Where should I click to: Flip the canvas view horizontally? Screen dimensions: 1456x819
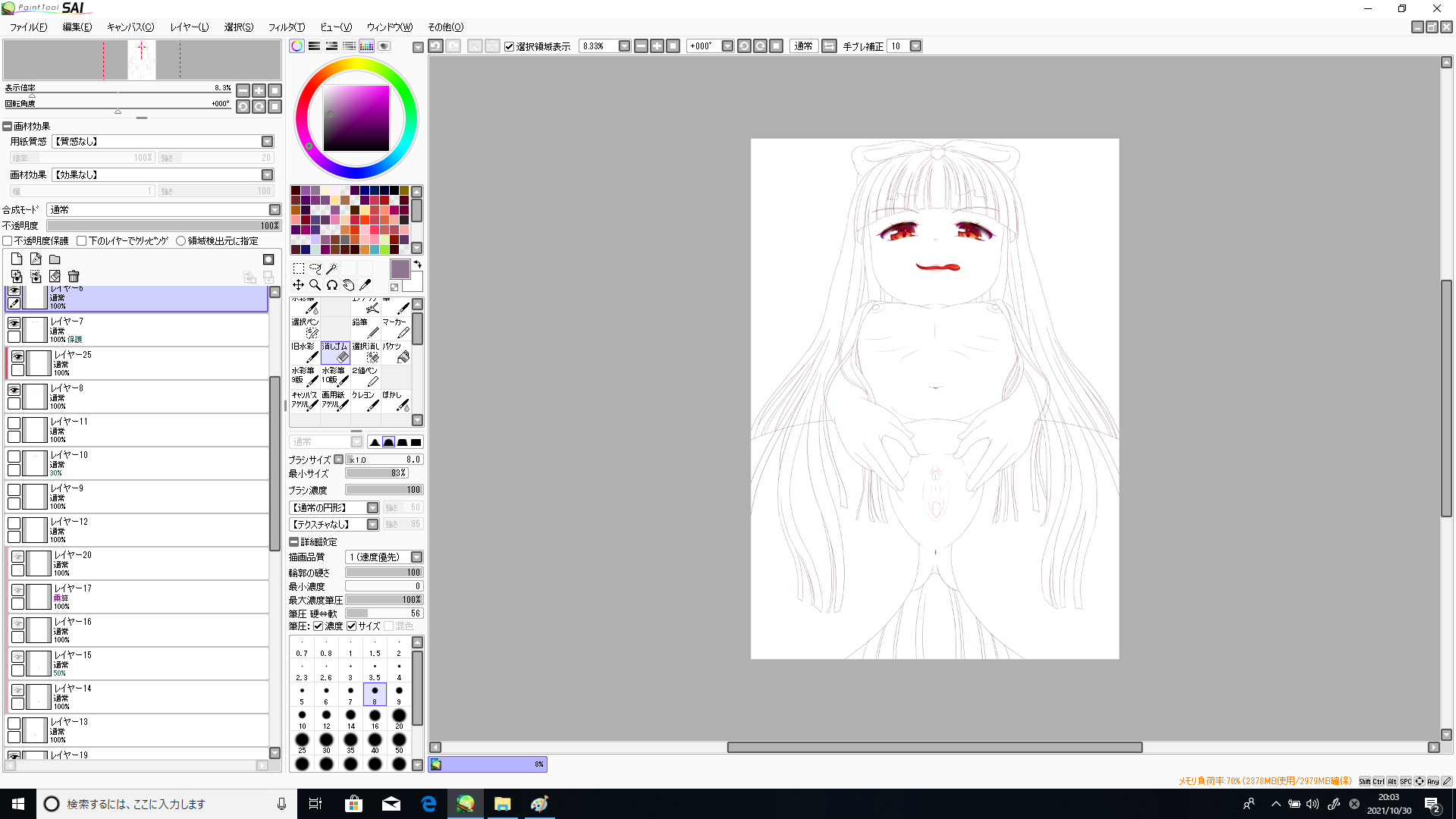click(x=829, y=46)
